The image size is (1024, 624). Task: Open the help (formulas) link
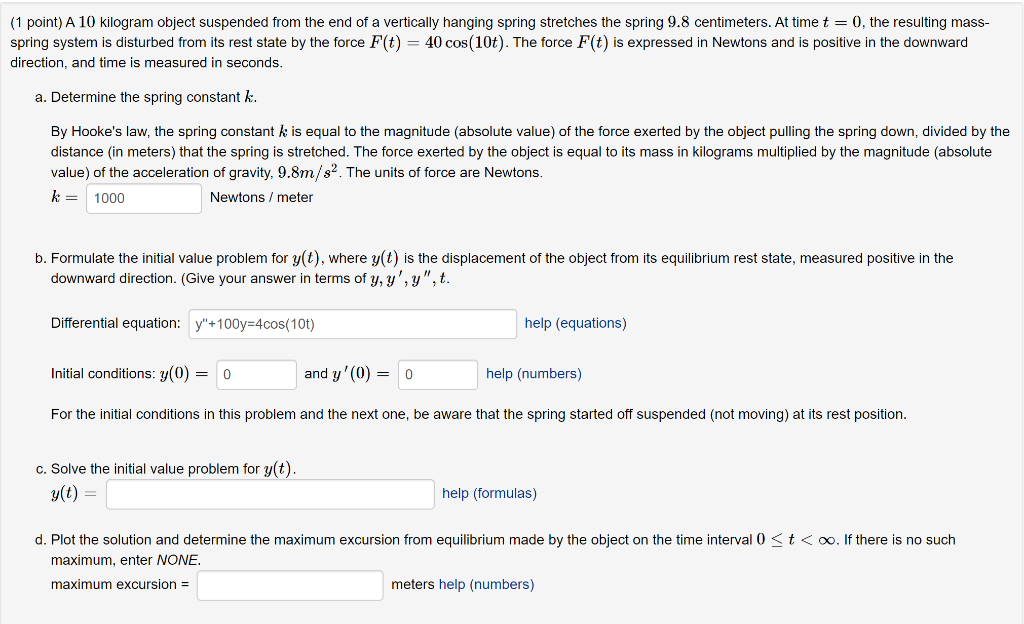[x=489, y=493]
